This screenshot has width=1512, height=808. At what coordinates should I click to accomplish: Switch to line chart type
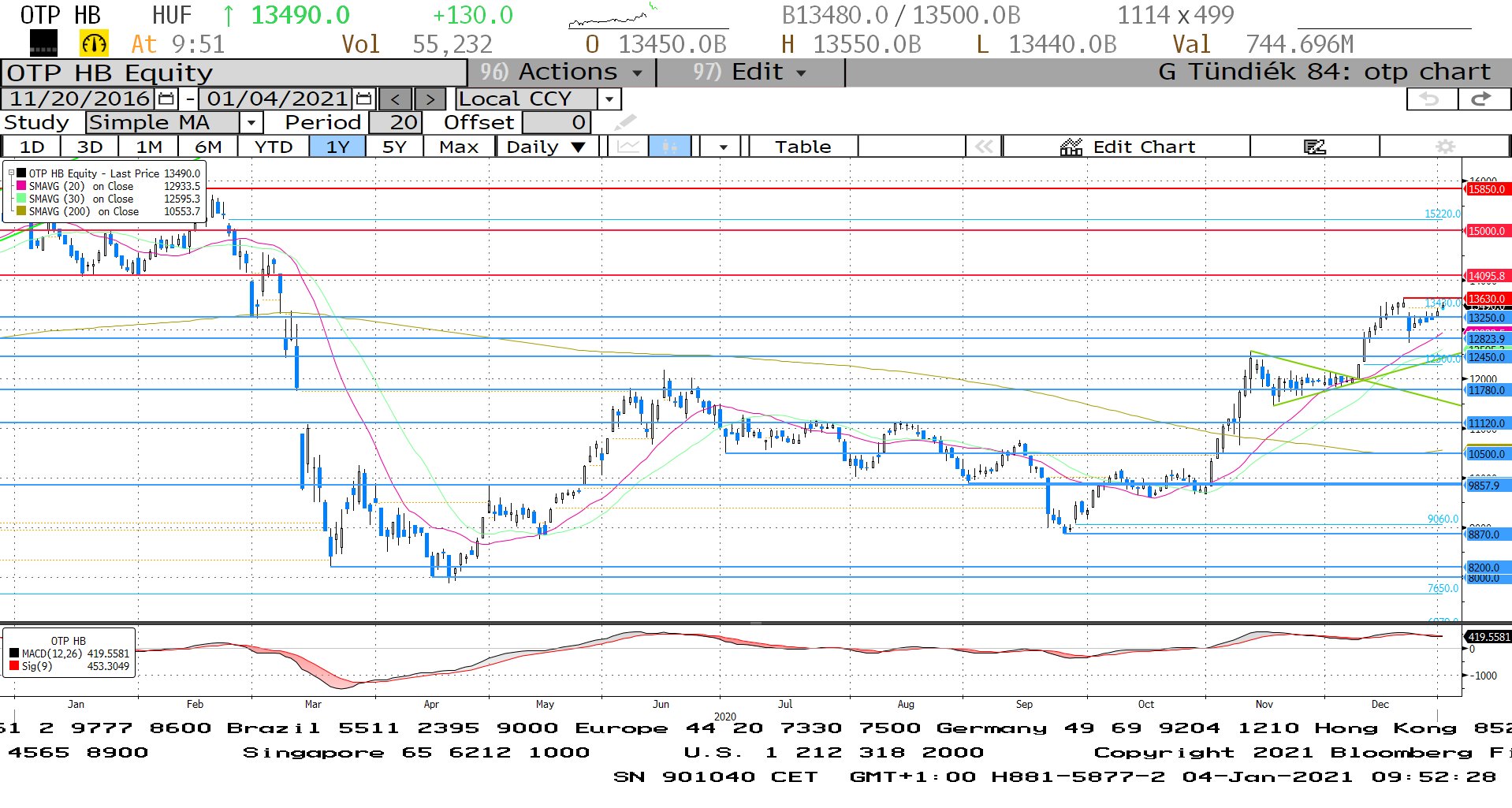[628, 147]
